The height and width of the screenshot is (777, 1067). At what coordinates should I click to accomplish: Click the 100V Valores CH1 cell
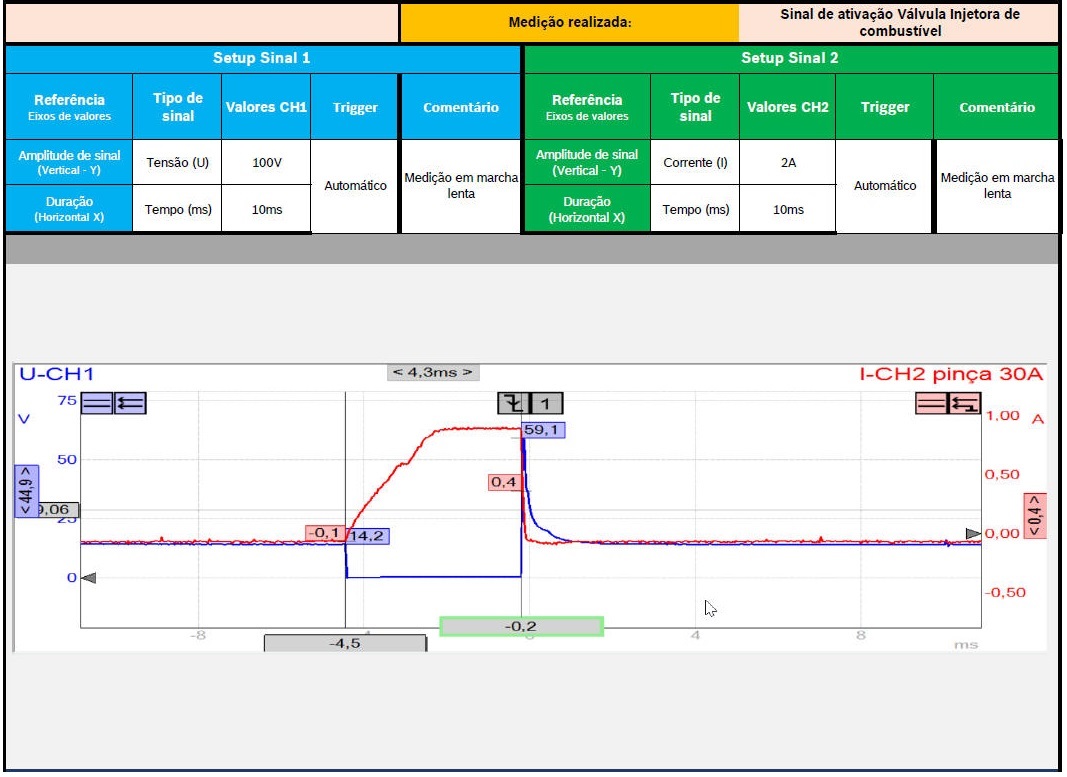(266, 162)
